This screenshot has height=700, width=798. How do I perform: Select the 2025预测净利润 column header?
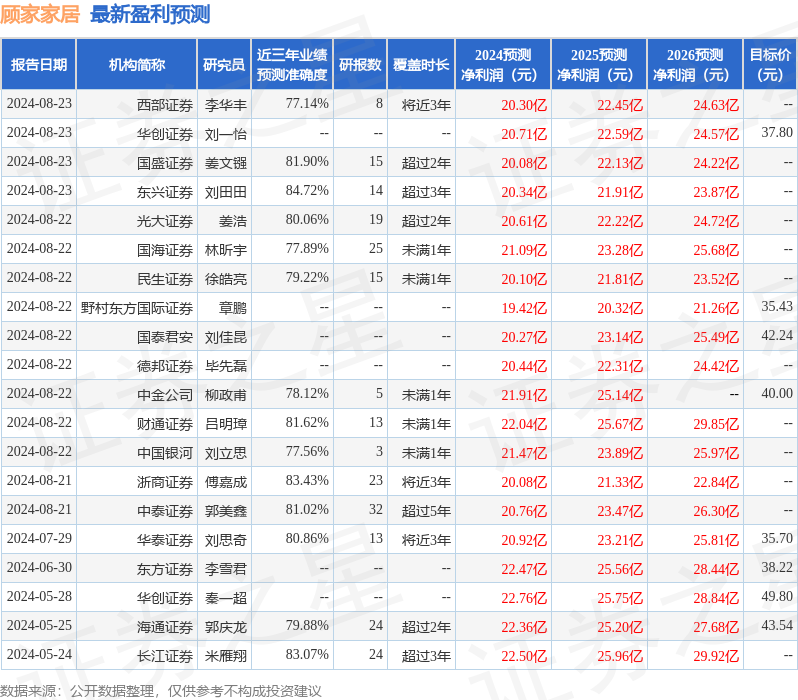(599, 64)
